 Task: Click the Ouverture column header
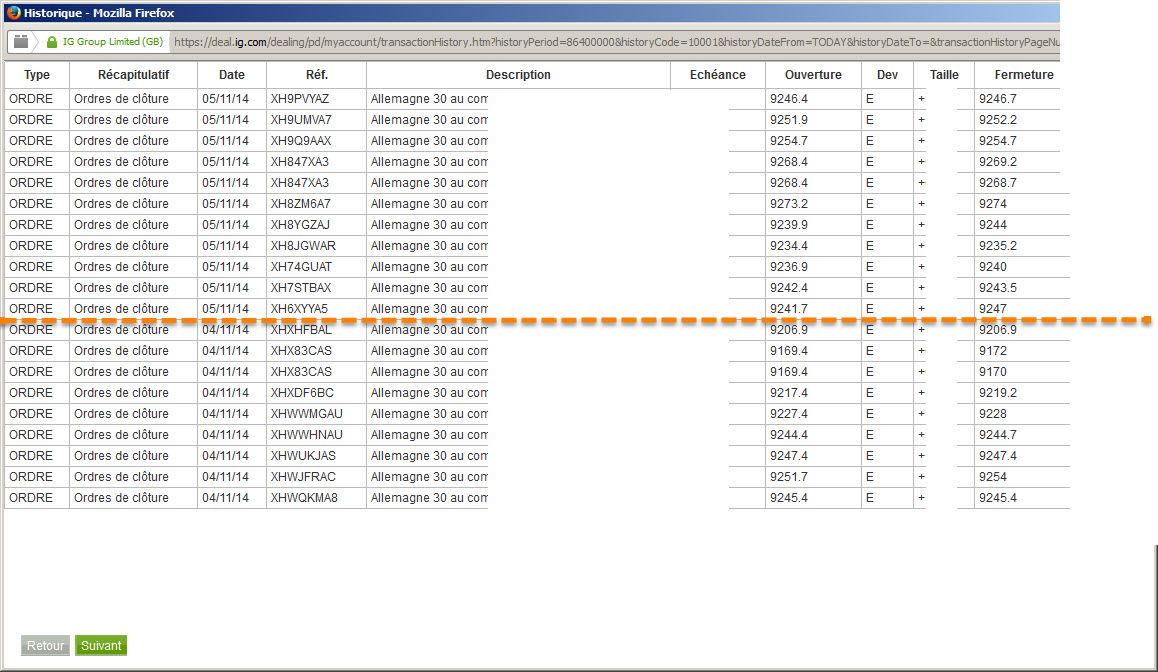coord(813,75)
